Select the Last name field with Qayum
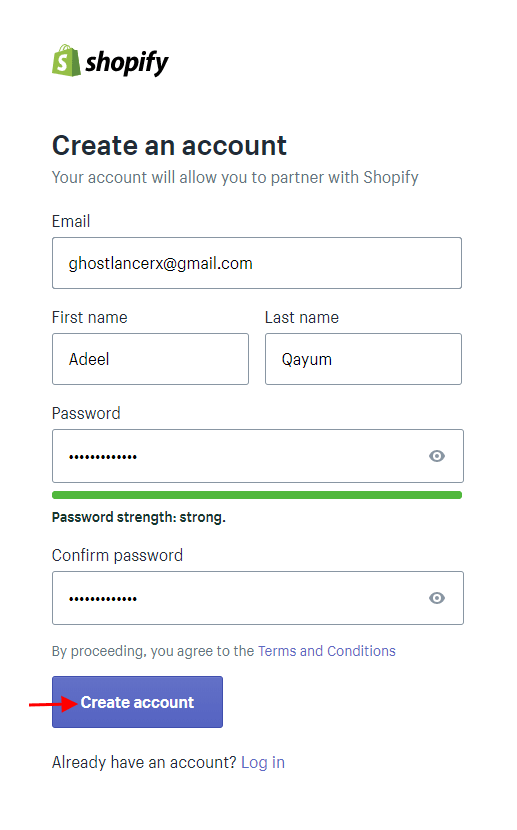This screenshot has height=830, width=517. coord(363,359)
